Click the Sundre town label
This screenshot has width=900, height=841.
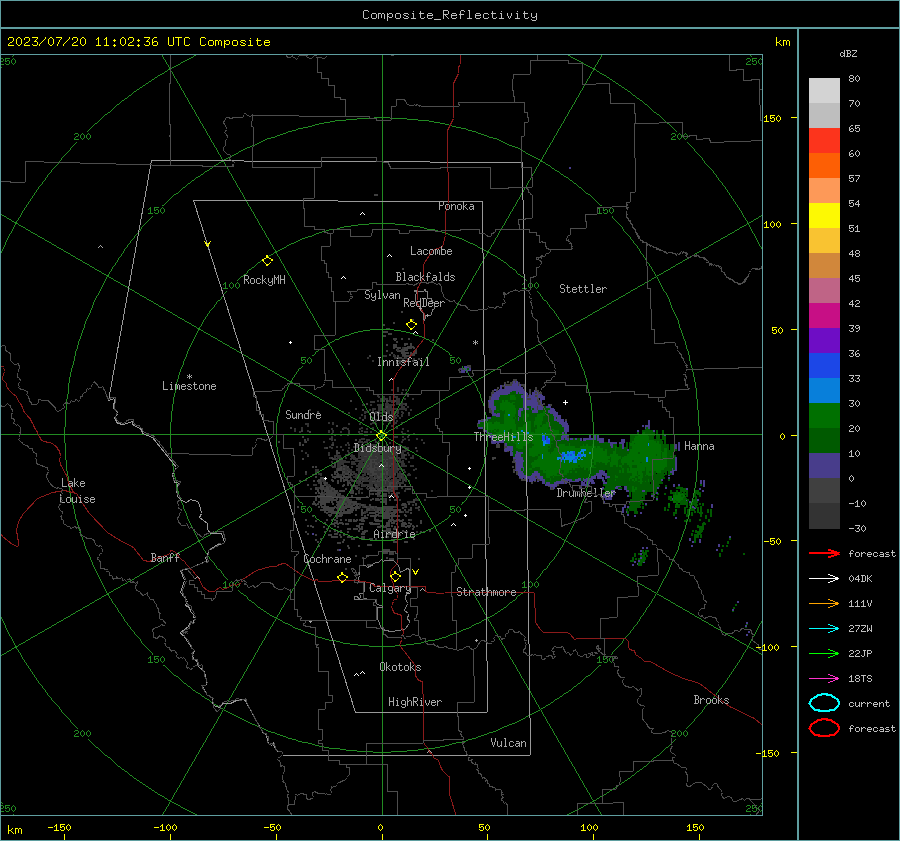(x=303, y=414)
